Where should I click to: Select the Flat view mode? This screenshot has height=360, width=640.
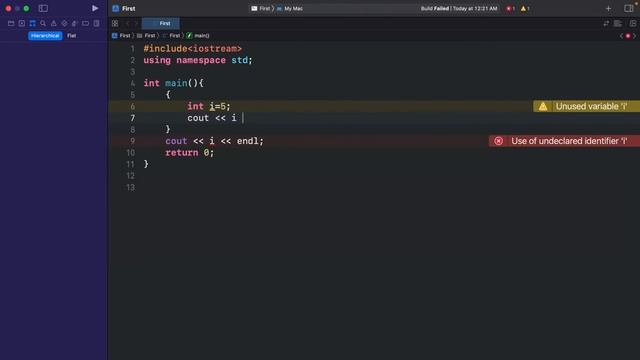[x=71, y=36]
